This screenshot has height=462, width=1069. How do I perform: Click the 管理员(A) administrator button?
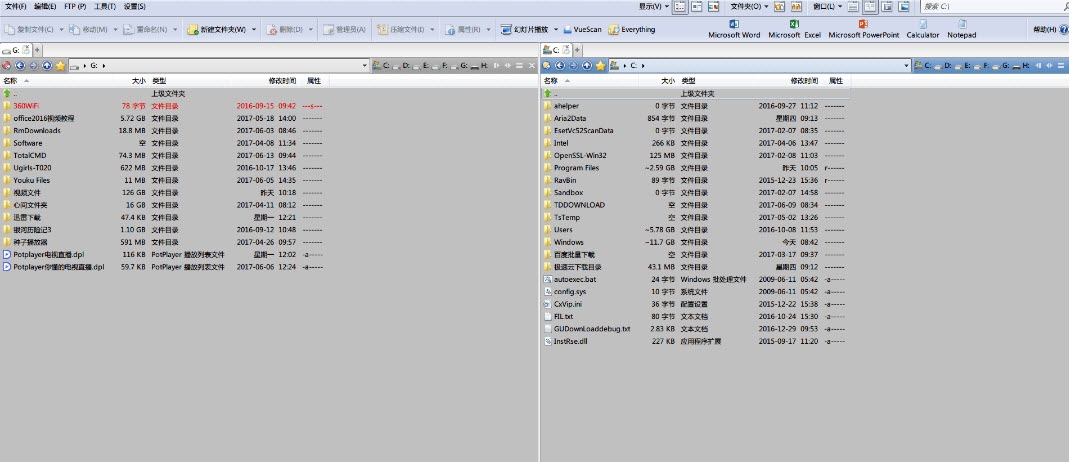344,30
